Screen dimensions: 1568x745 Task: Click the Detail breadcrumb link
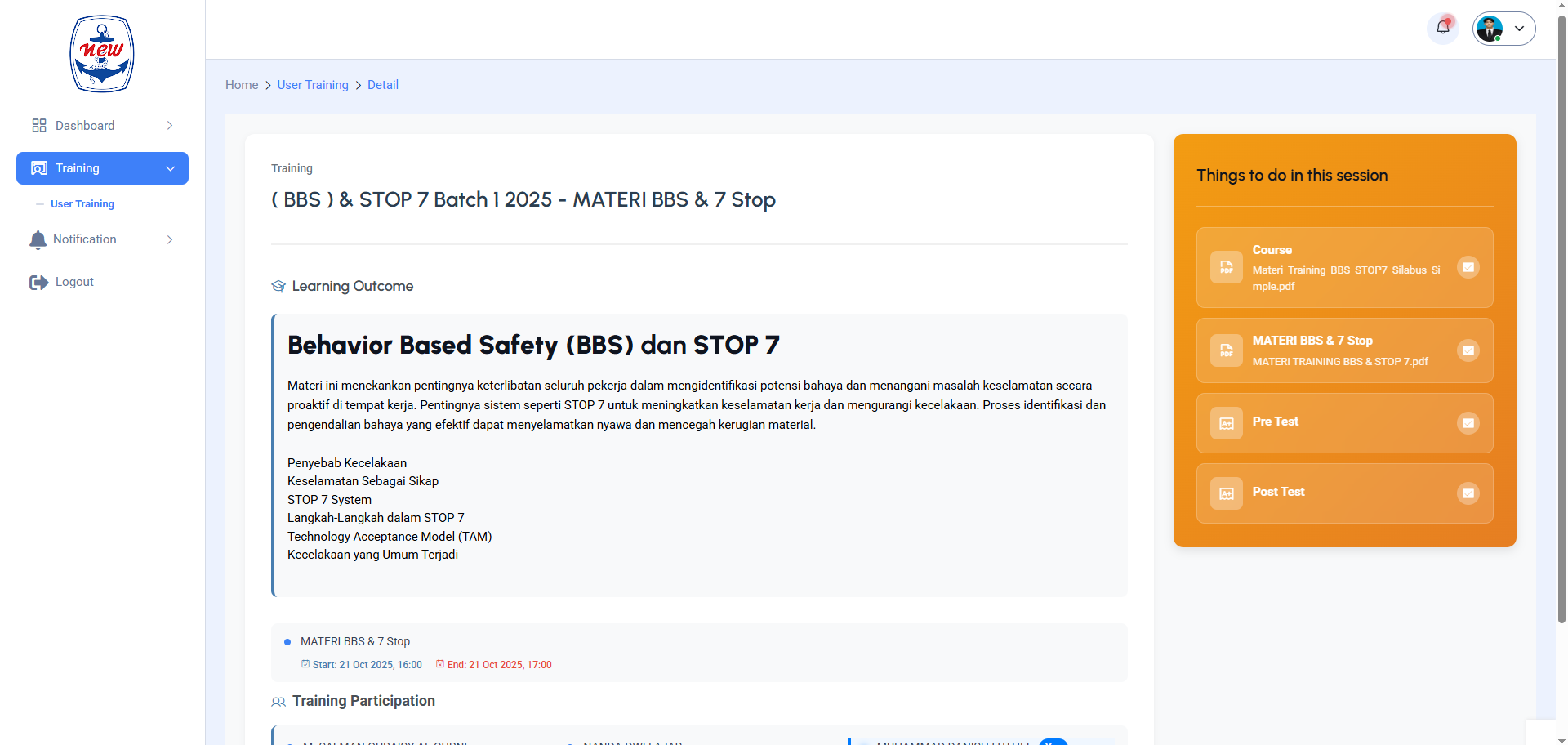[x=383, y=85]
